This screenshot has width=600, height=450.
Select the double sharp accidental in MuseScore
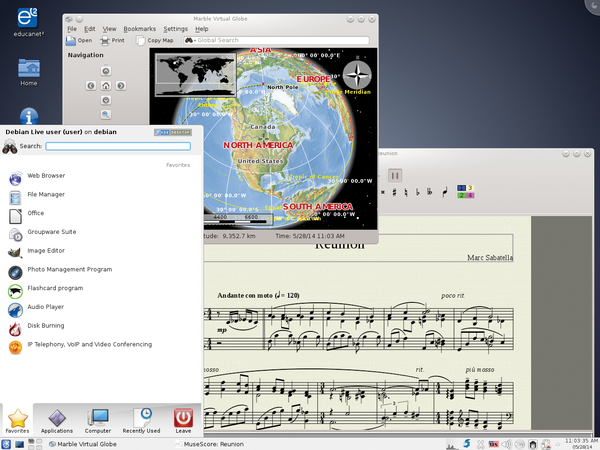coord(383,192)
